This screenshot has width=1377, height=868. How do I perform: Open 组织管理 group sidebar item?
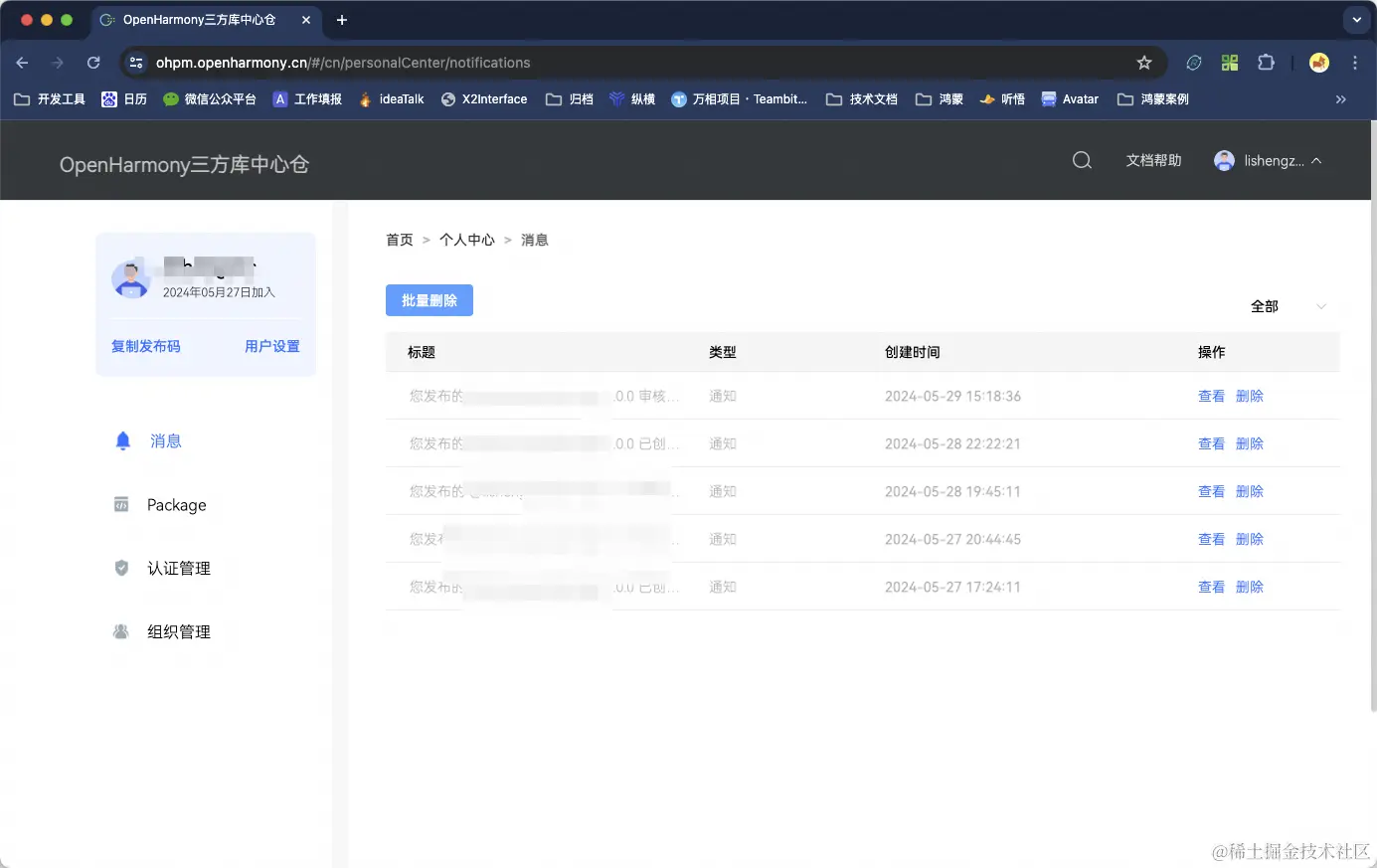[x=162, y=632]
